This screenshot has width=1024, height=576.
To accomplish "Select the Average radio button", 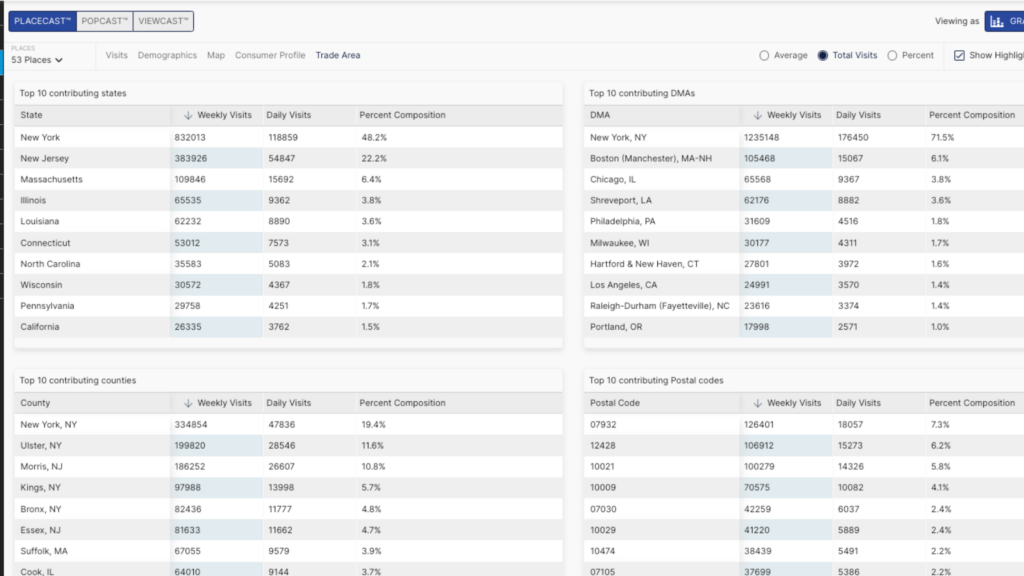I will point(765,56).
